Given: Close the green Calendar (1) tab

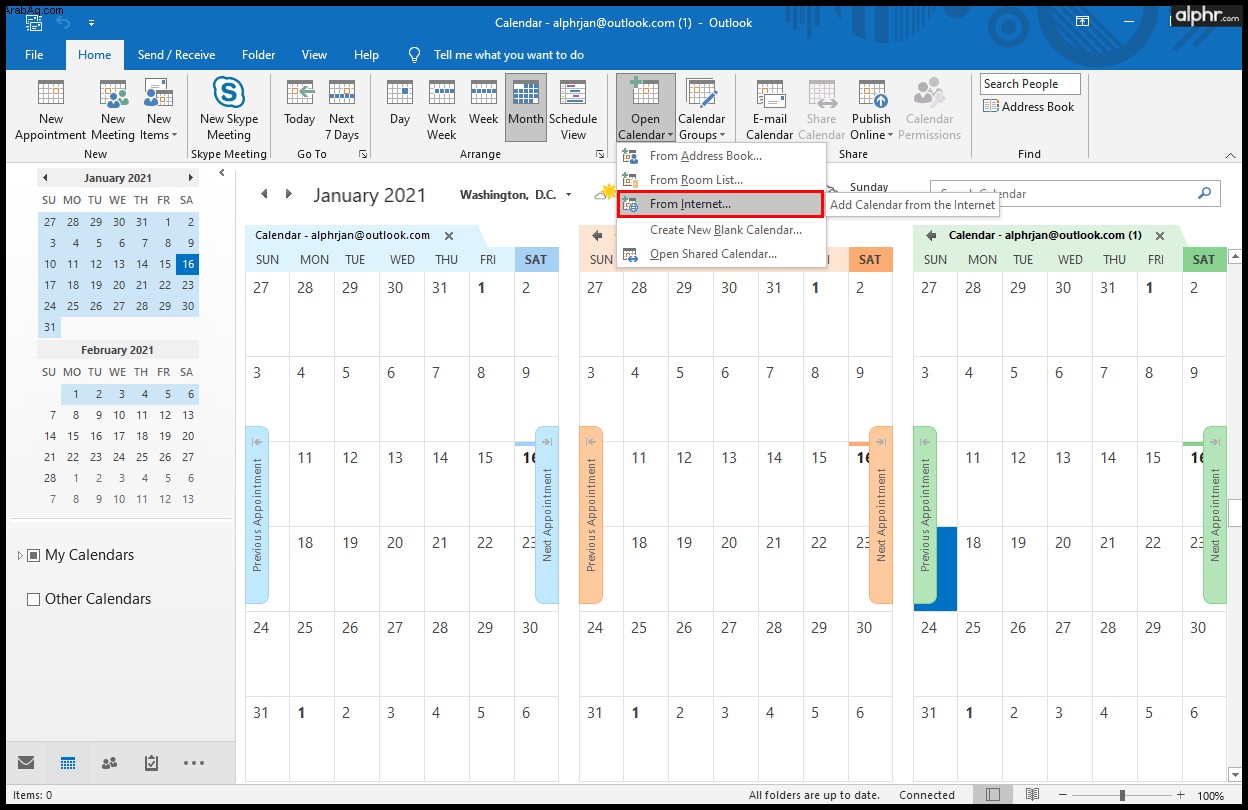Looking at the screenshot, I should tap(1160, 236).
